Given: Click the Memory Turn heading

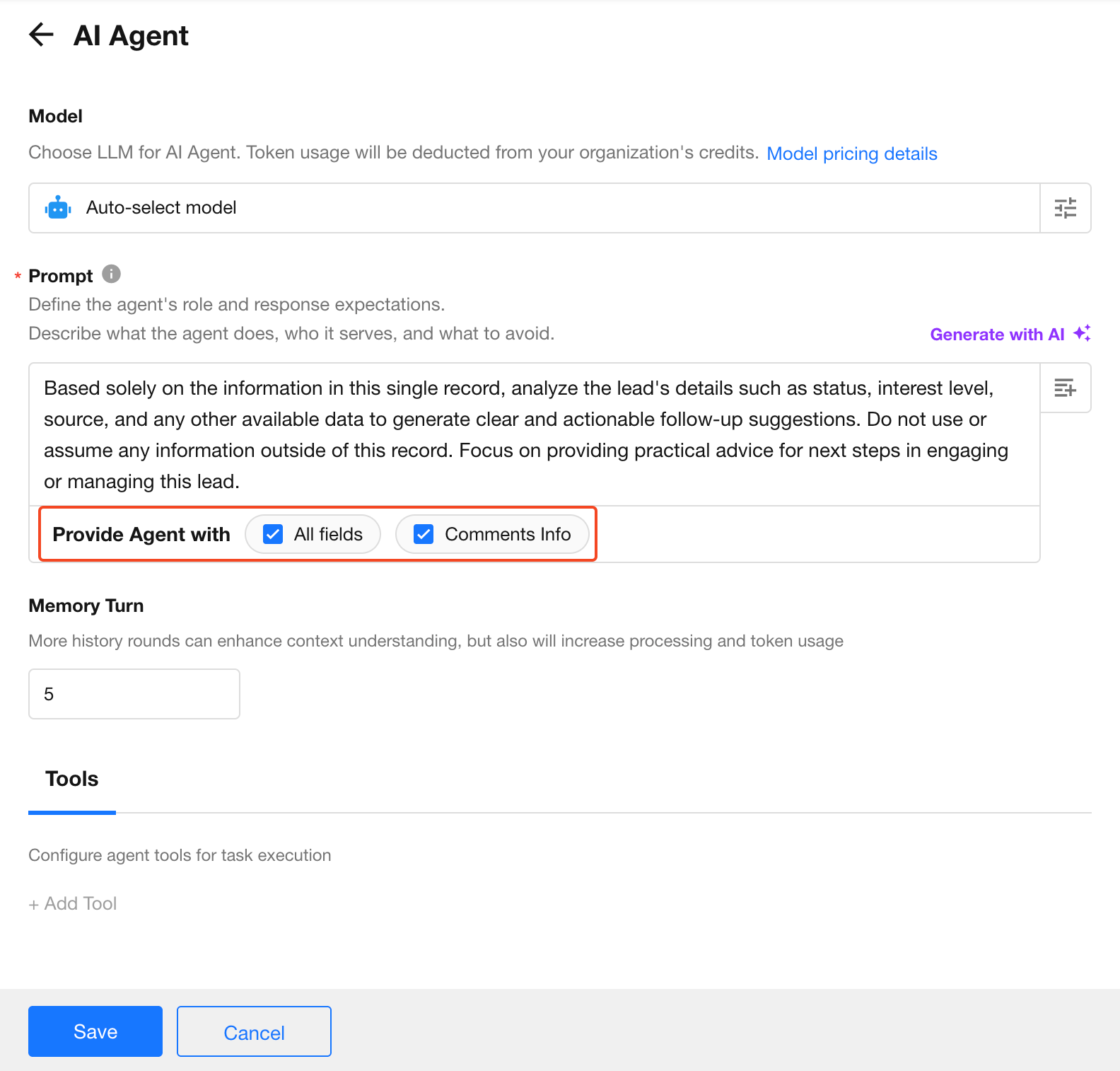Looking at the screenshot, I should tap(86, 606).
